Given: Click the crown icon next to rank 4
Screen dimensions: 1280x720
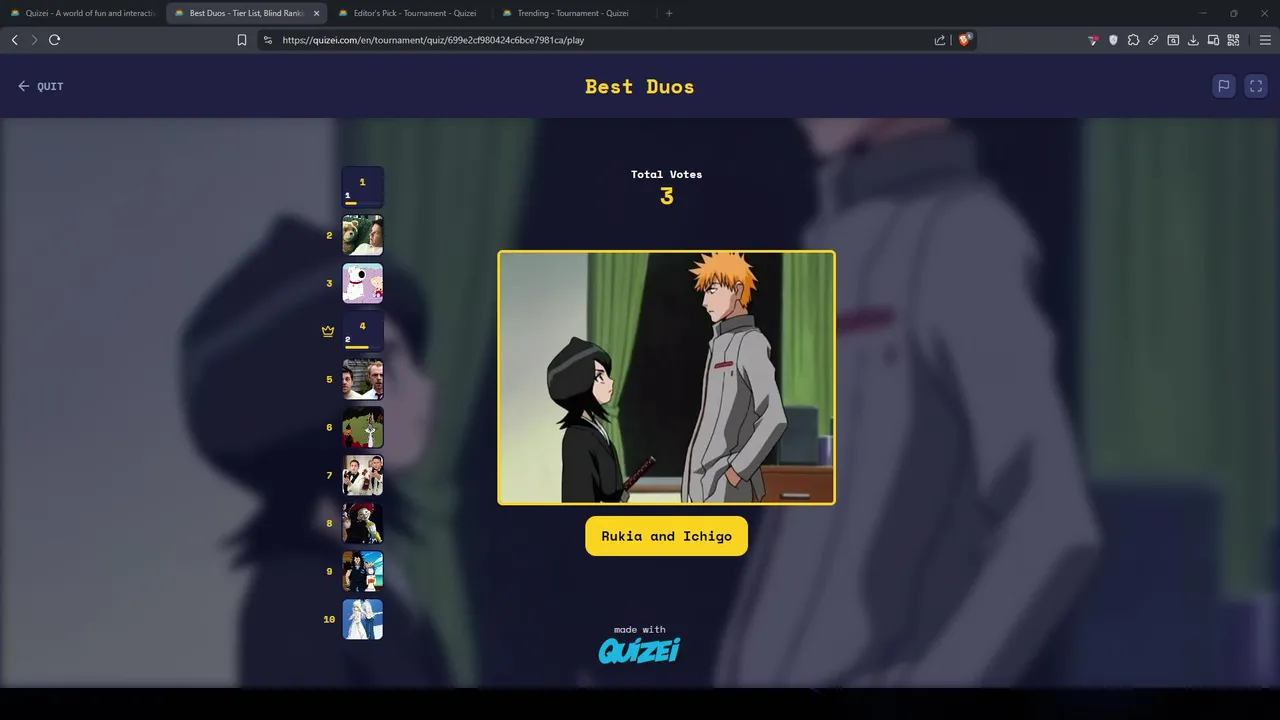Looking at the screenshot, I should [328, 331].
